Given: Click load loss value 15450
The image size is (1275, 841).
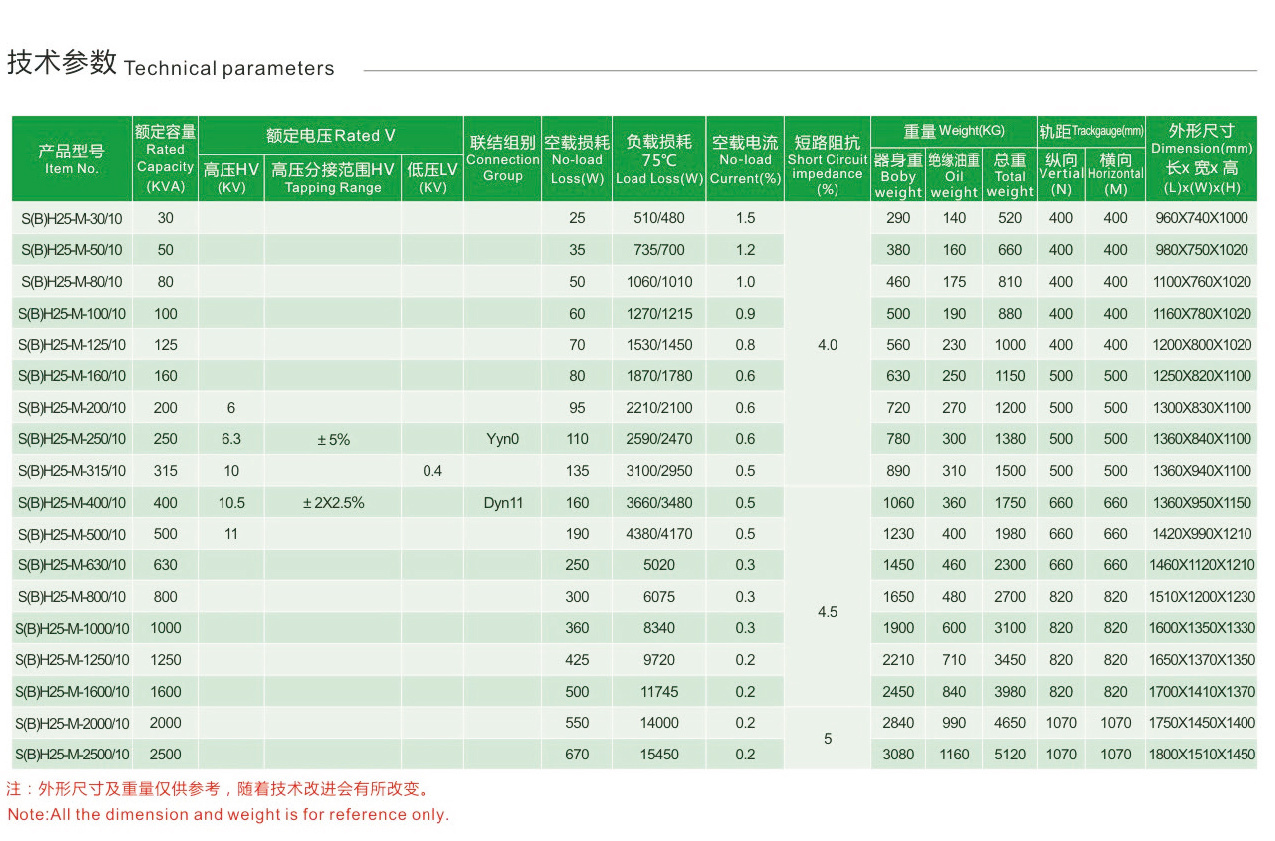Looking at the screenshot, I should (x=659, y=754).
